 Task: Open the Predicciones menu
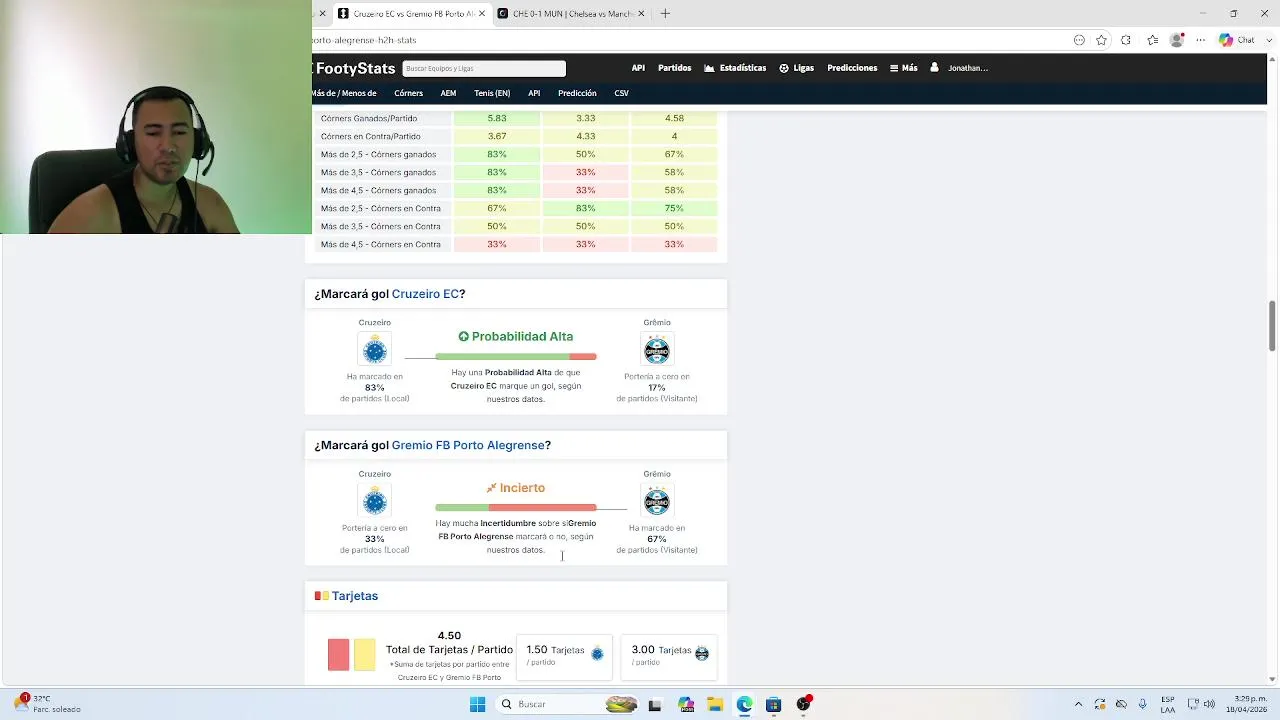[x=852, y=68]
